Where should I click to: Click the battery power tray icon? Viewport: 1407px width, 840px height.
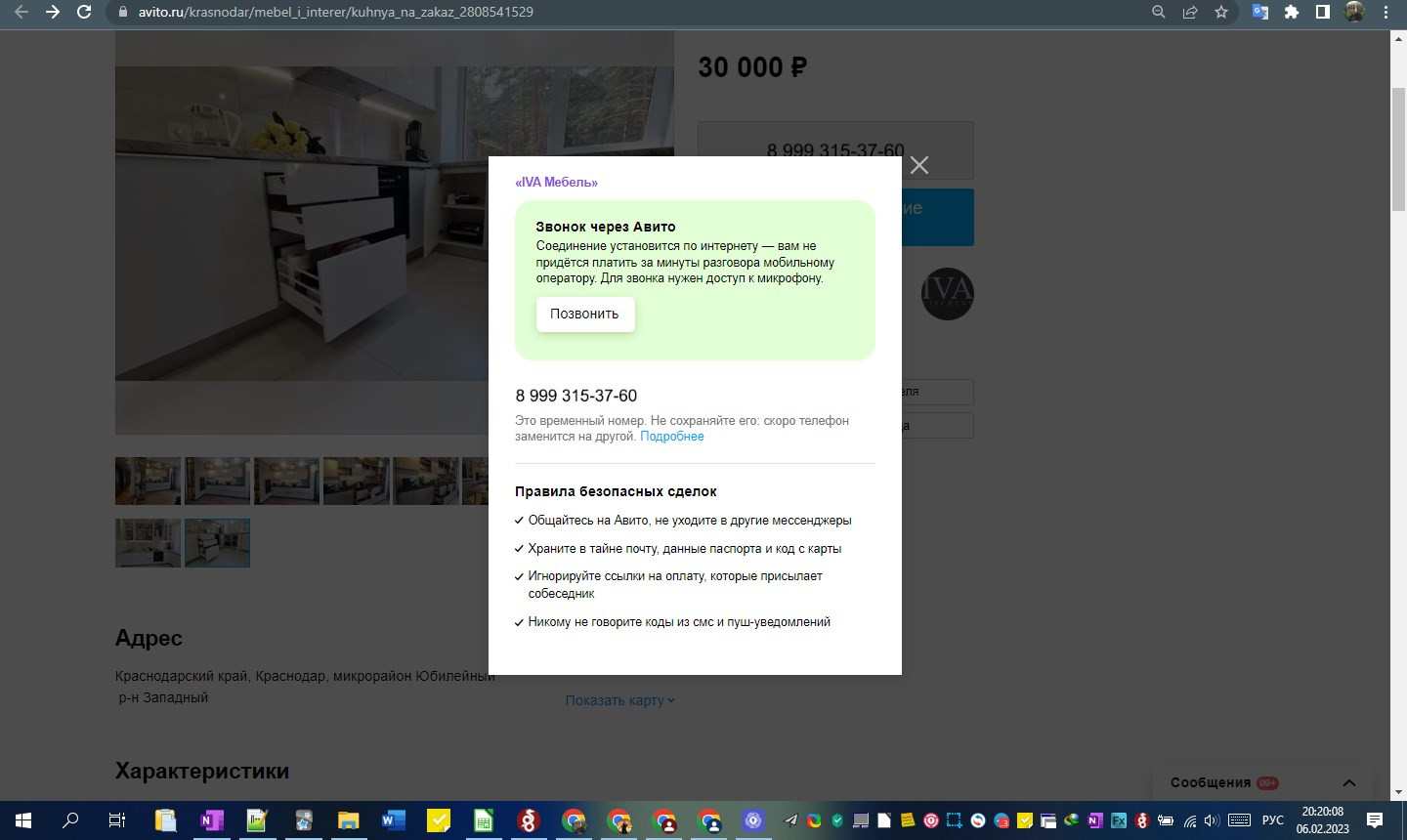[1166, 820]
